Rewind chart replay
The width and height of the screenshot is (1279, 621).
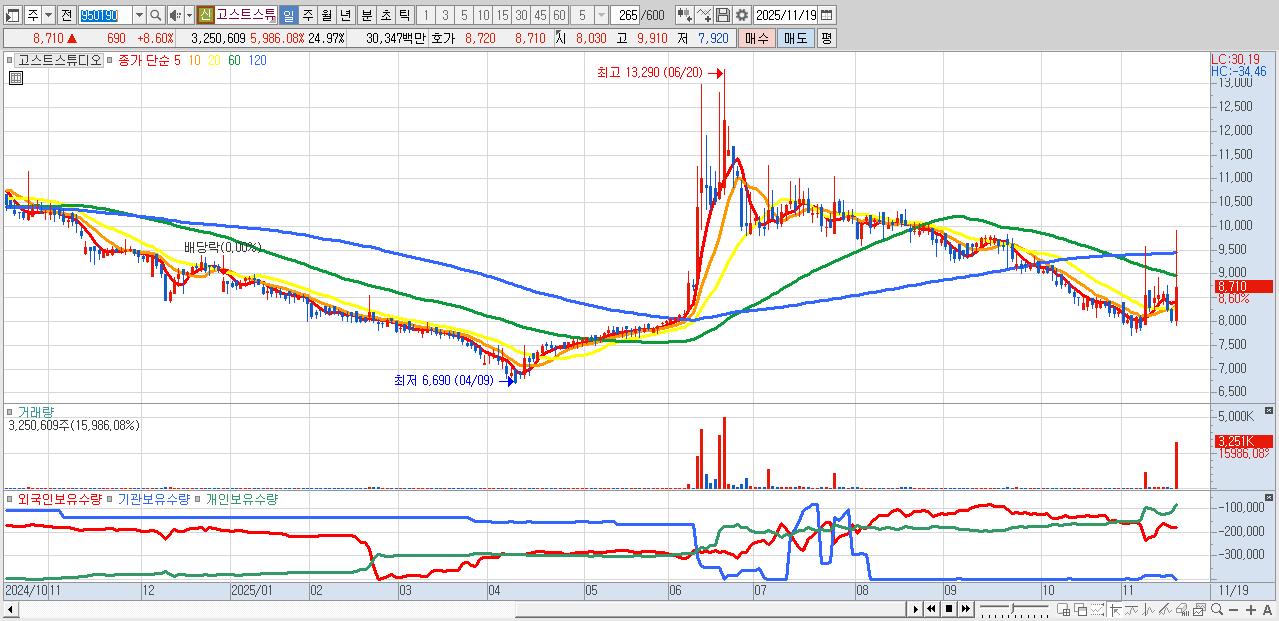click(931, 609)
